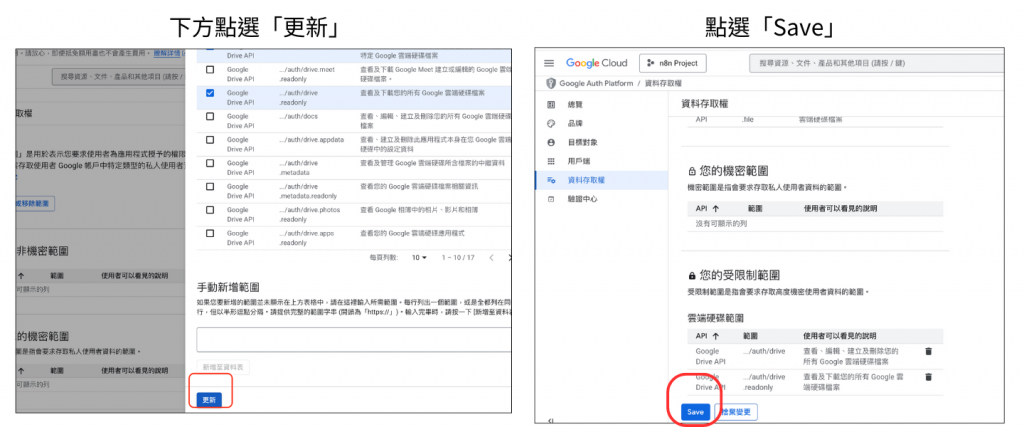Click the "每頁列數:" label
1024x427 pixels.
[383, 258]
